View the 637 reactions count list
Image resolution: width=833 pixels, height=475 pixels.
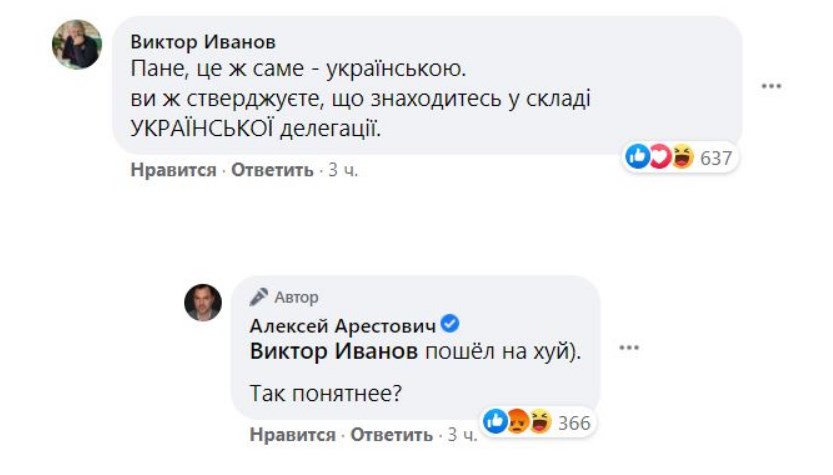click(716, 158)
